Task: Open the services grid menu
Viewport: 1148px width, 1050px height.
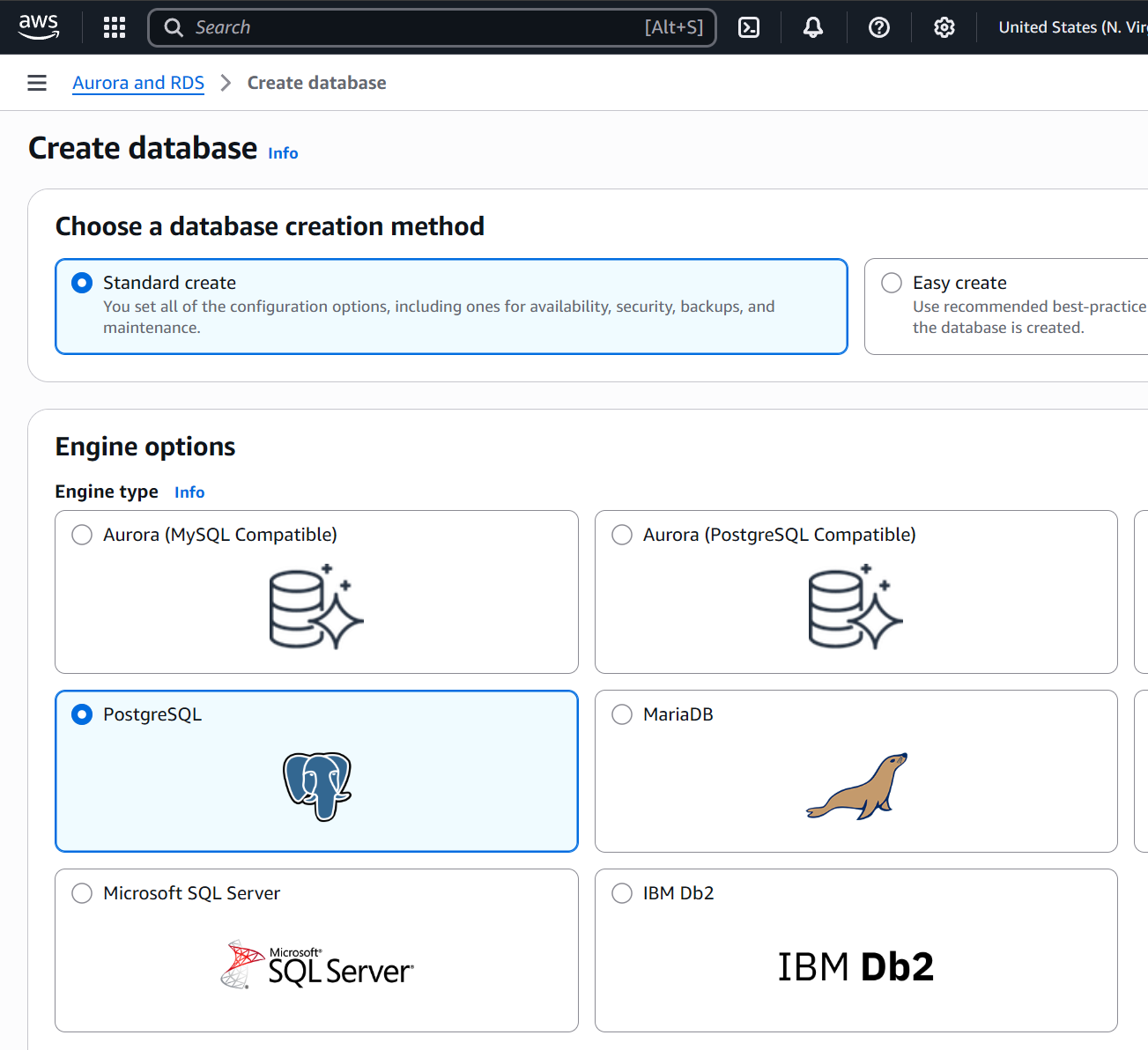Action: [115, 27]
